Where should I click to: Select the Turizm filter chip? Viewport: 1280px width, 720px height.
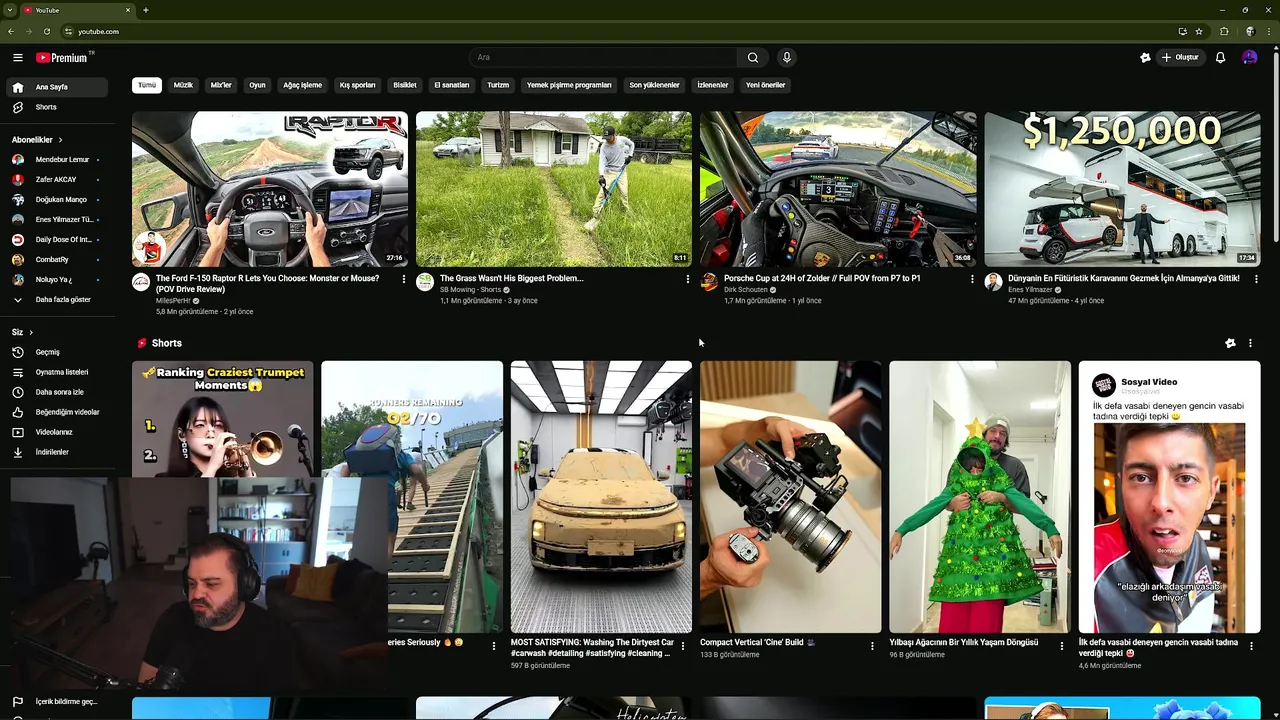(x=498, y=85)
